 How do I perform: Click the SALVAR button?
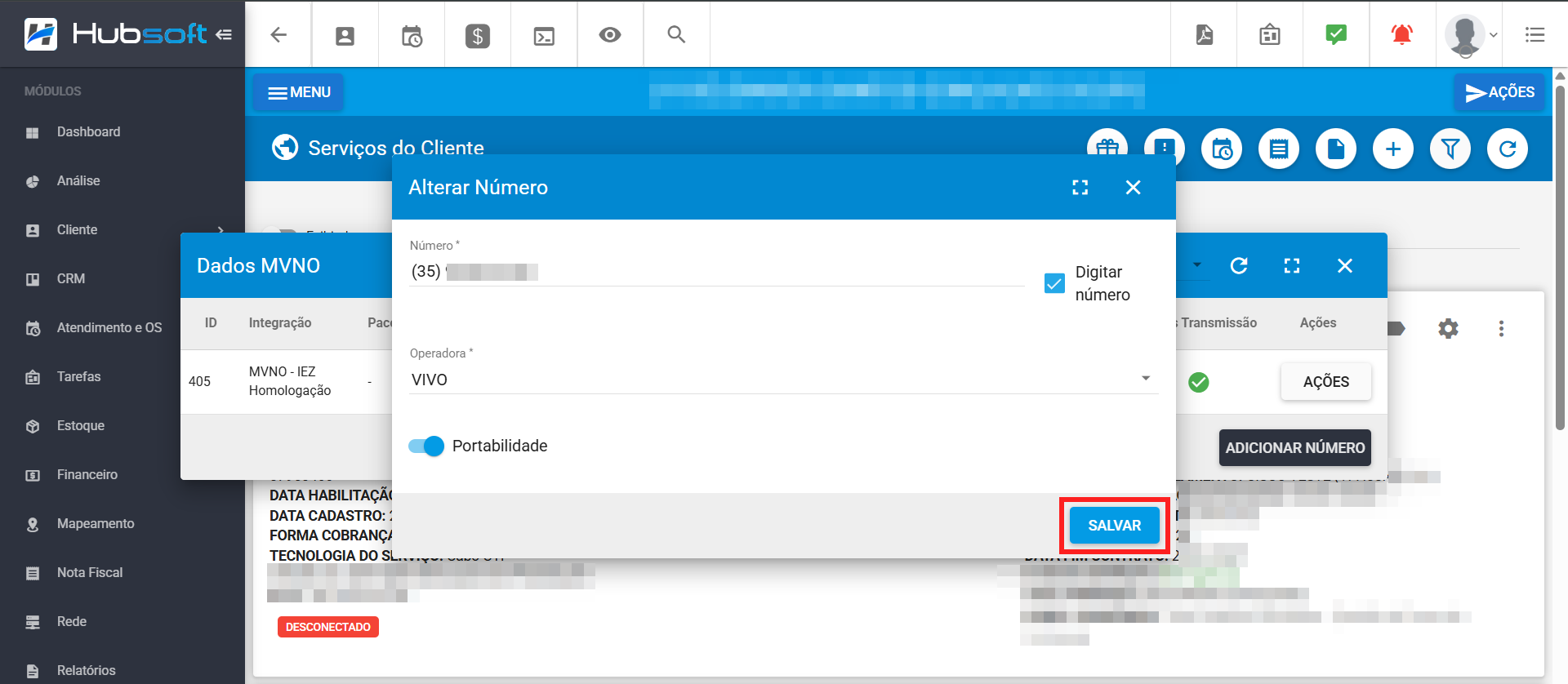click(1114, 526)
